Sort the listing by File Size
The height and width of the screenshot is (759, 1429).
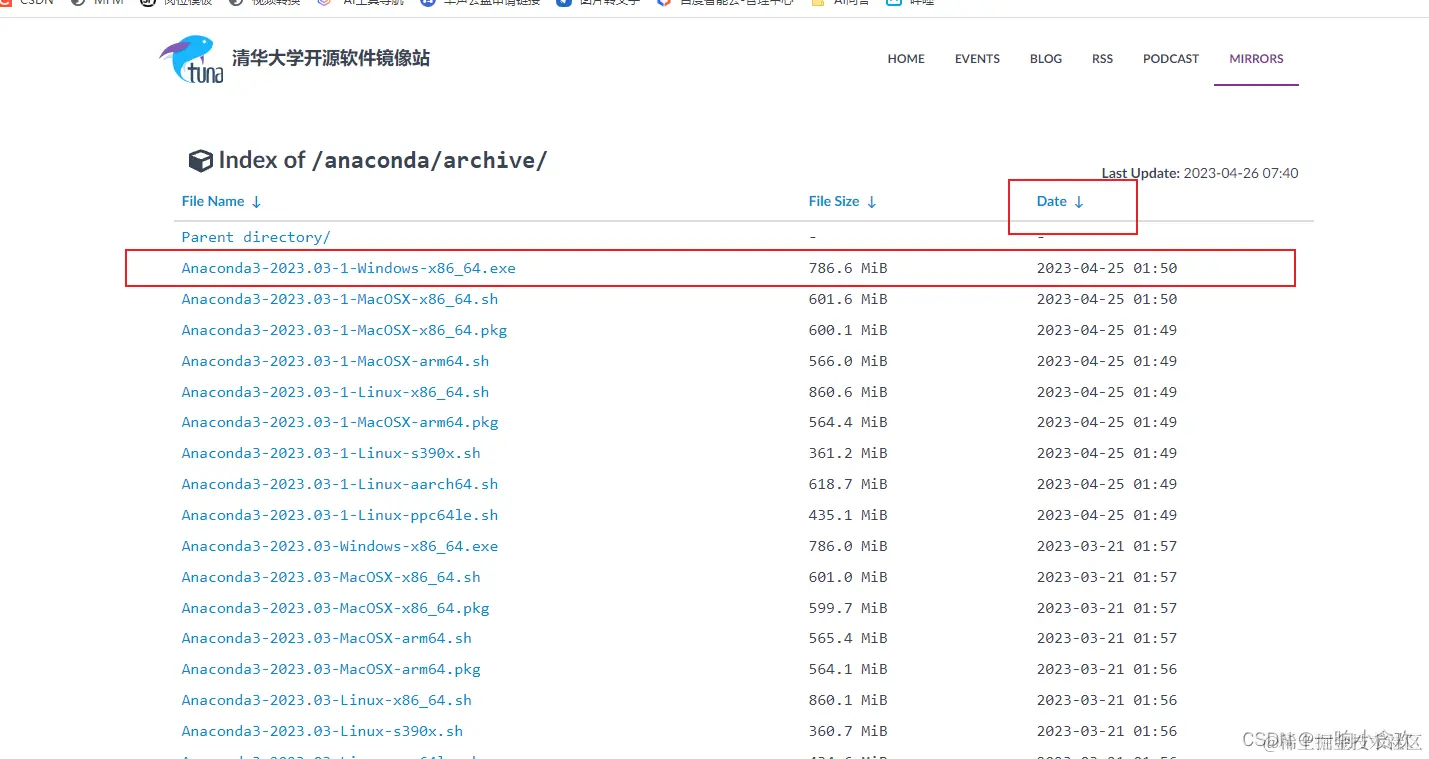click(842, 201)
